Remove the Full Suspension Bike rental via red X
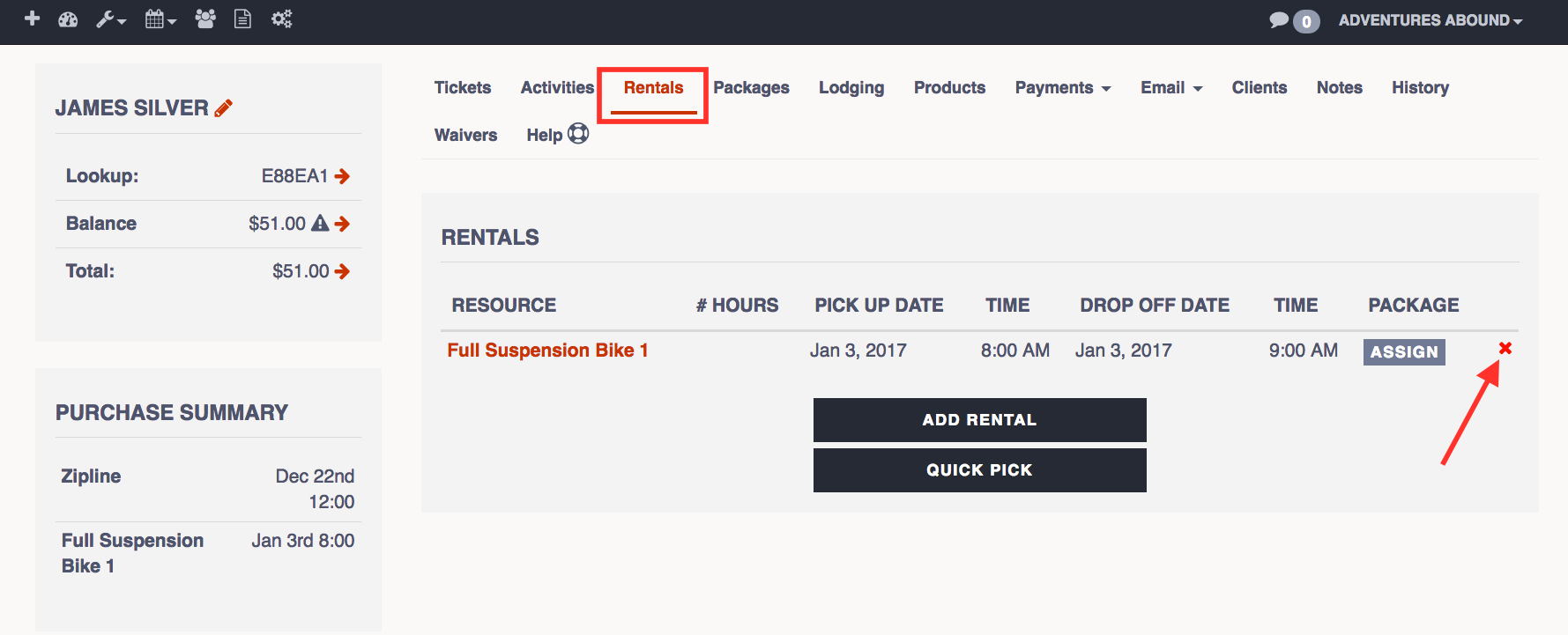1568x635 pixels. [x=1505, y=349]
